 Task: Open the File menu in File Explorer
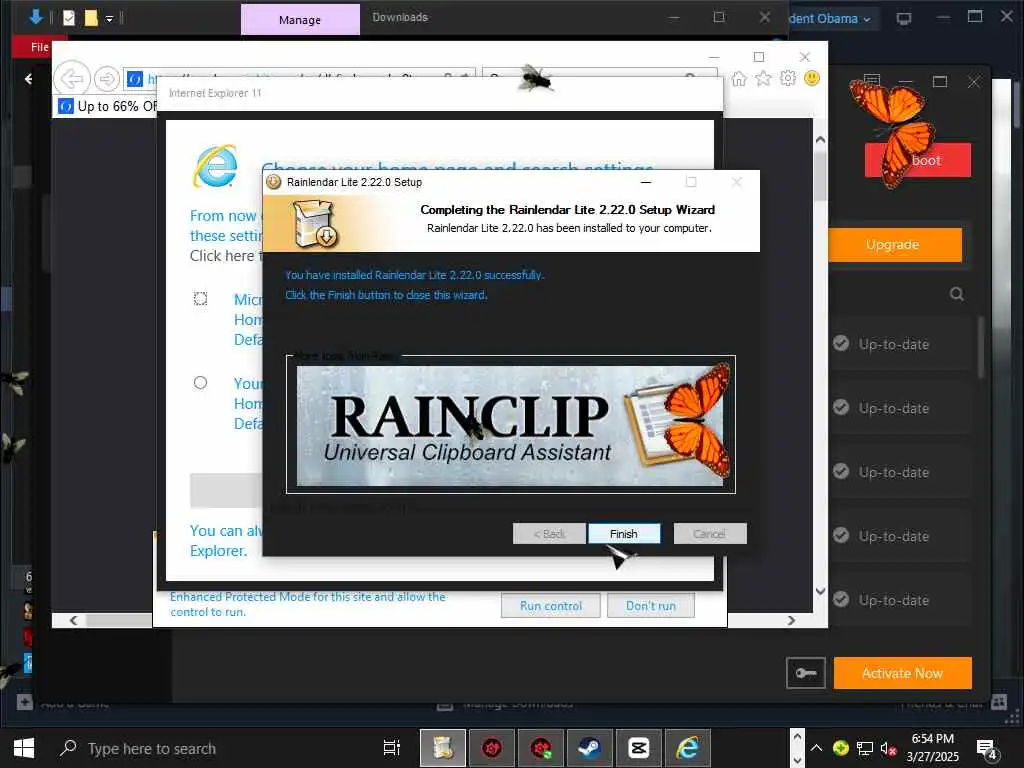pos(39,47)
